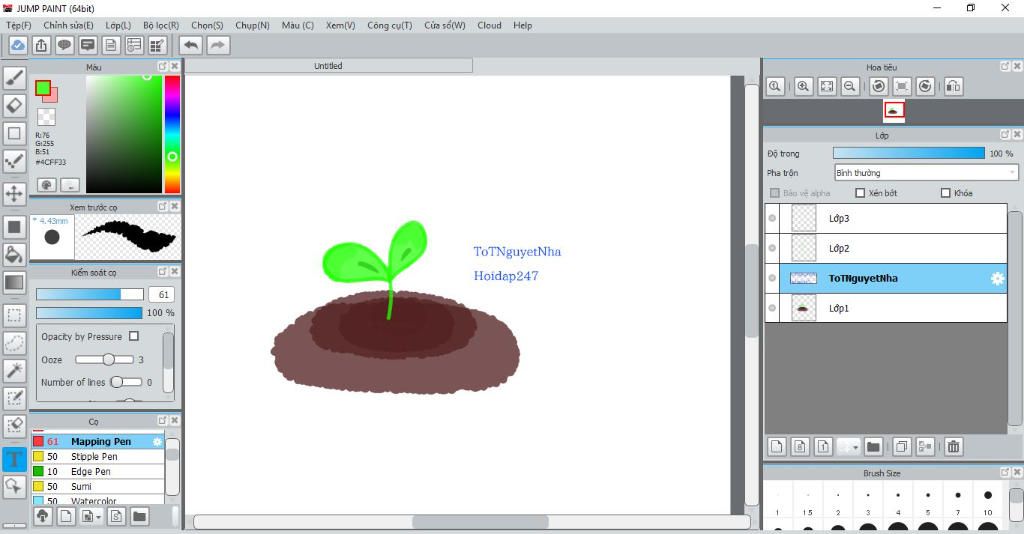Screen dimensions: 1024x534
Task: Enable the Xén bớt clipping checkbox
Action: point(860,193)
